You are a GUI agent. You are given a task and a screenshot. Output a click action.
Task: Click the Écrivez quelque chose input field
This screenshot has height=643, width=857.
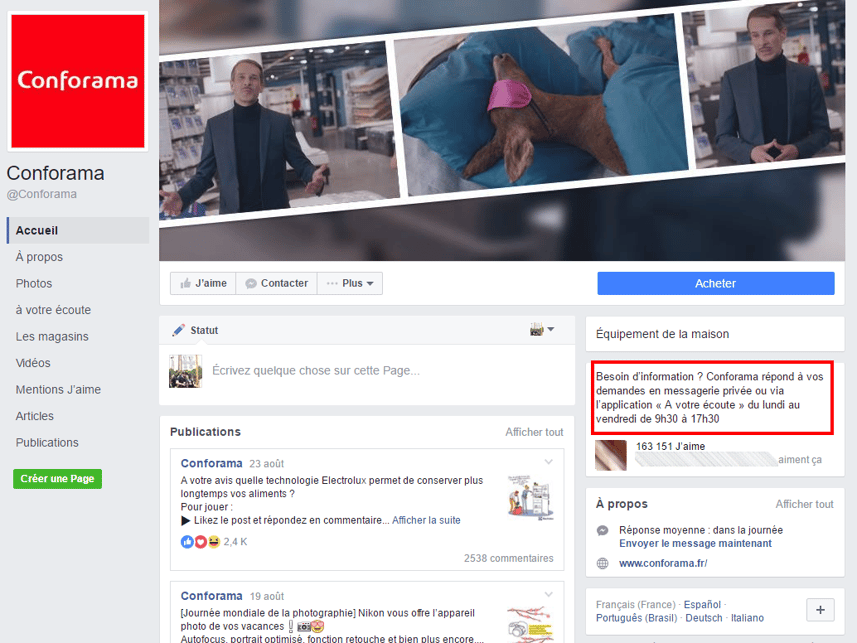coord(316,371)
